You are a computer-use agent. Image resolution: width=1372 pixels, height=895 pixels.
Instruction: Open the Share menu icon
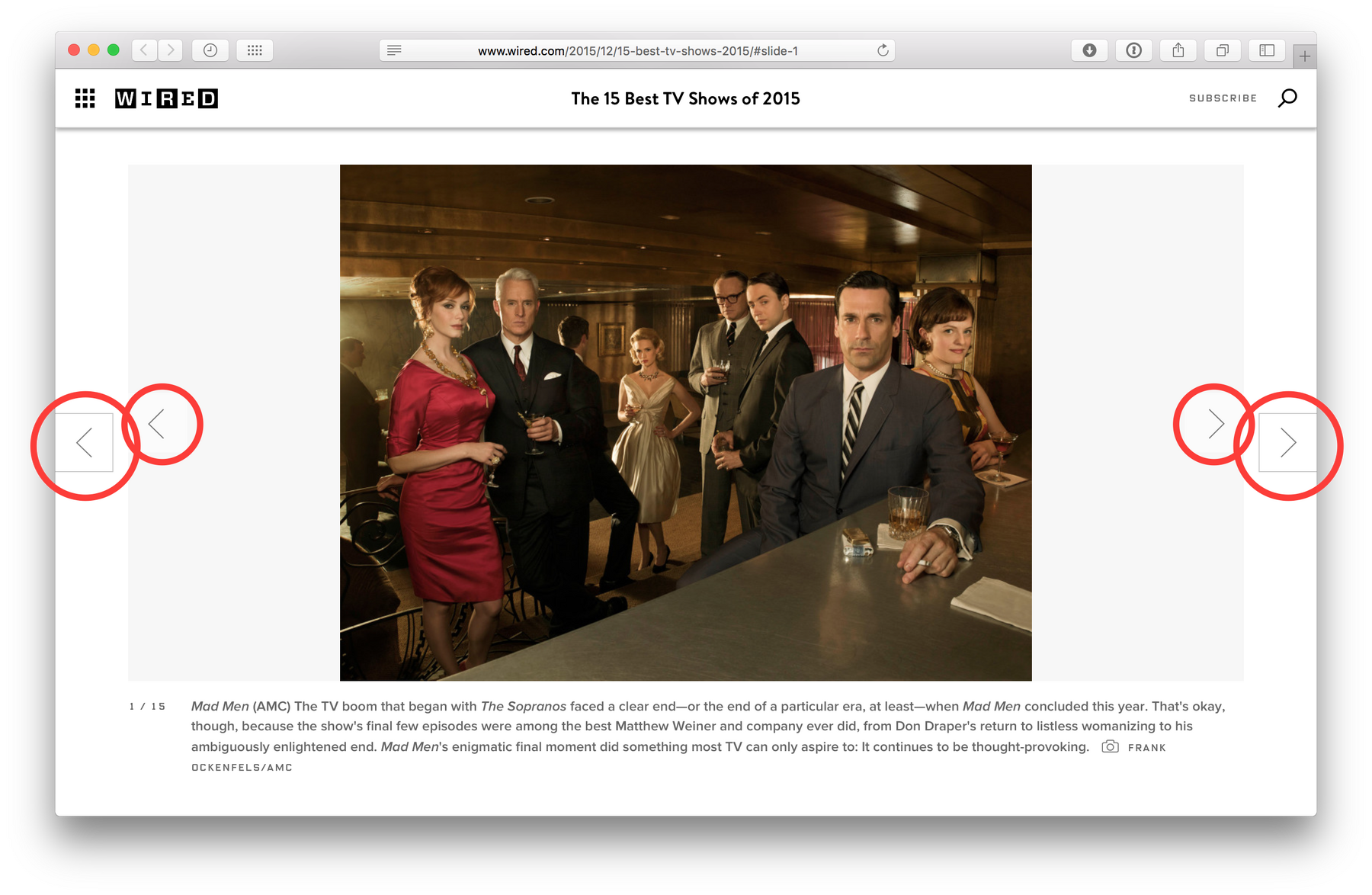(x=1178, y=50)
